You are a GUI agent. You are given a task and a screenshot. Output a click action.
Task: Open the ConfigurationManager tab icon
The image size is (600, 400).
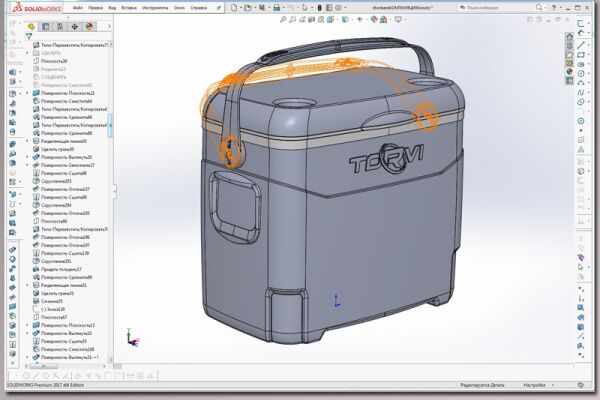(60, 26)
